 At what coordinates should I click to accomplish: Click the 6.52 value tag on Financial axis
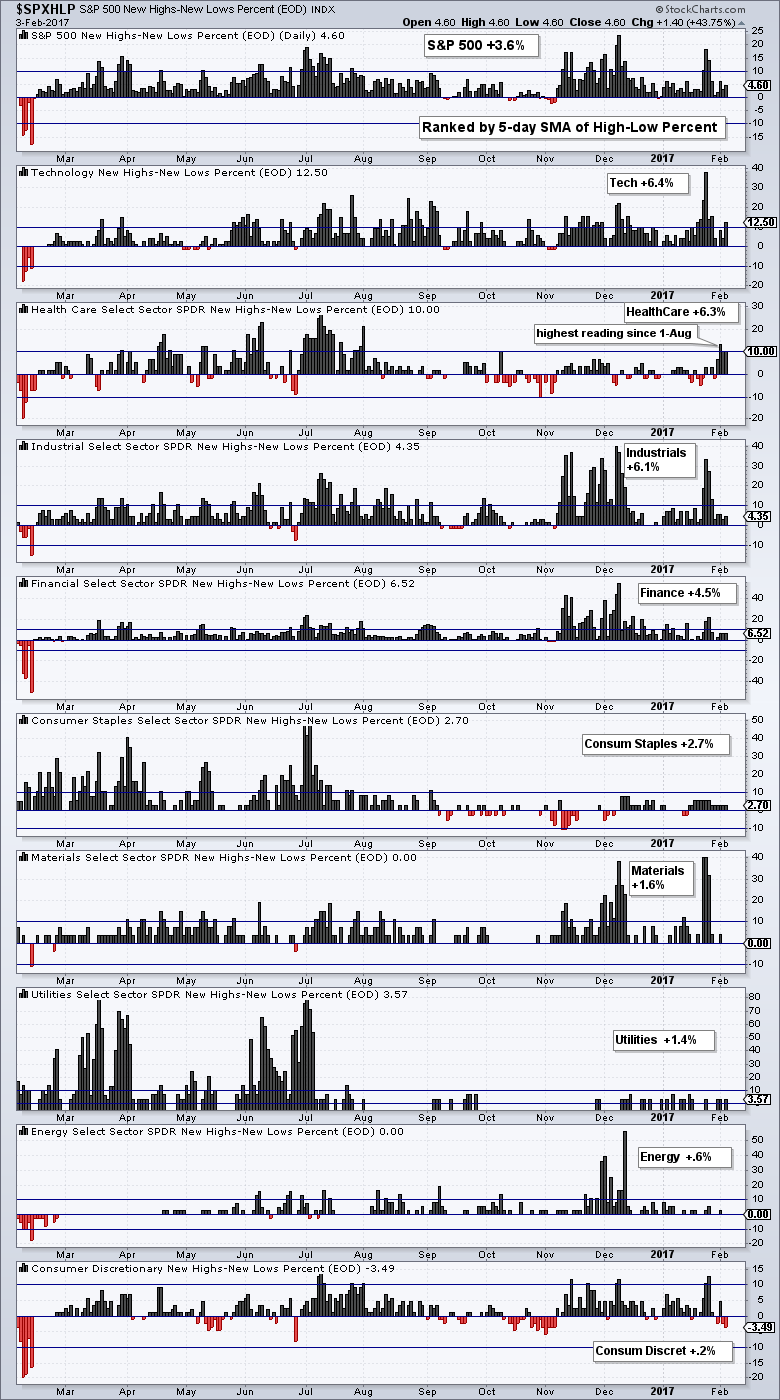pyautogui.click(x=759, y=634)
